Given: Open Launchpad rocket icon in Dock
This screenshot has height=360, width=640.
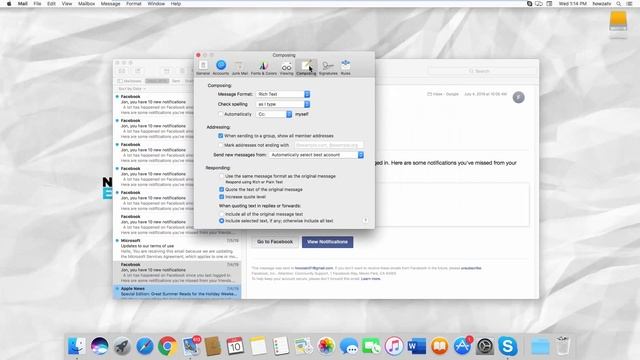Looking at the screenshot, I should [122, 346].
